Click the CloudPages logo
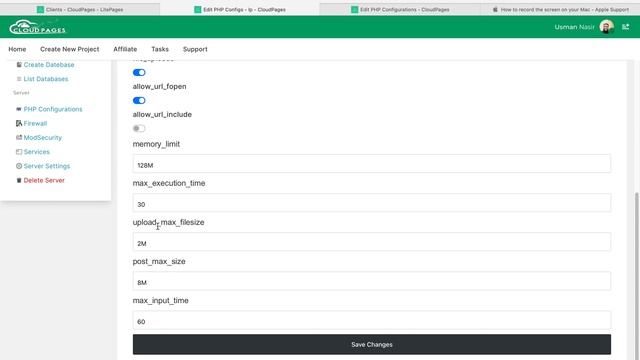This screenshot has width=640, height=360. (37, 27)
